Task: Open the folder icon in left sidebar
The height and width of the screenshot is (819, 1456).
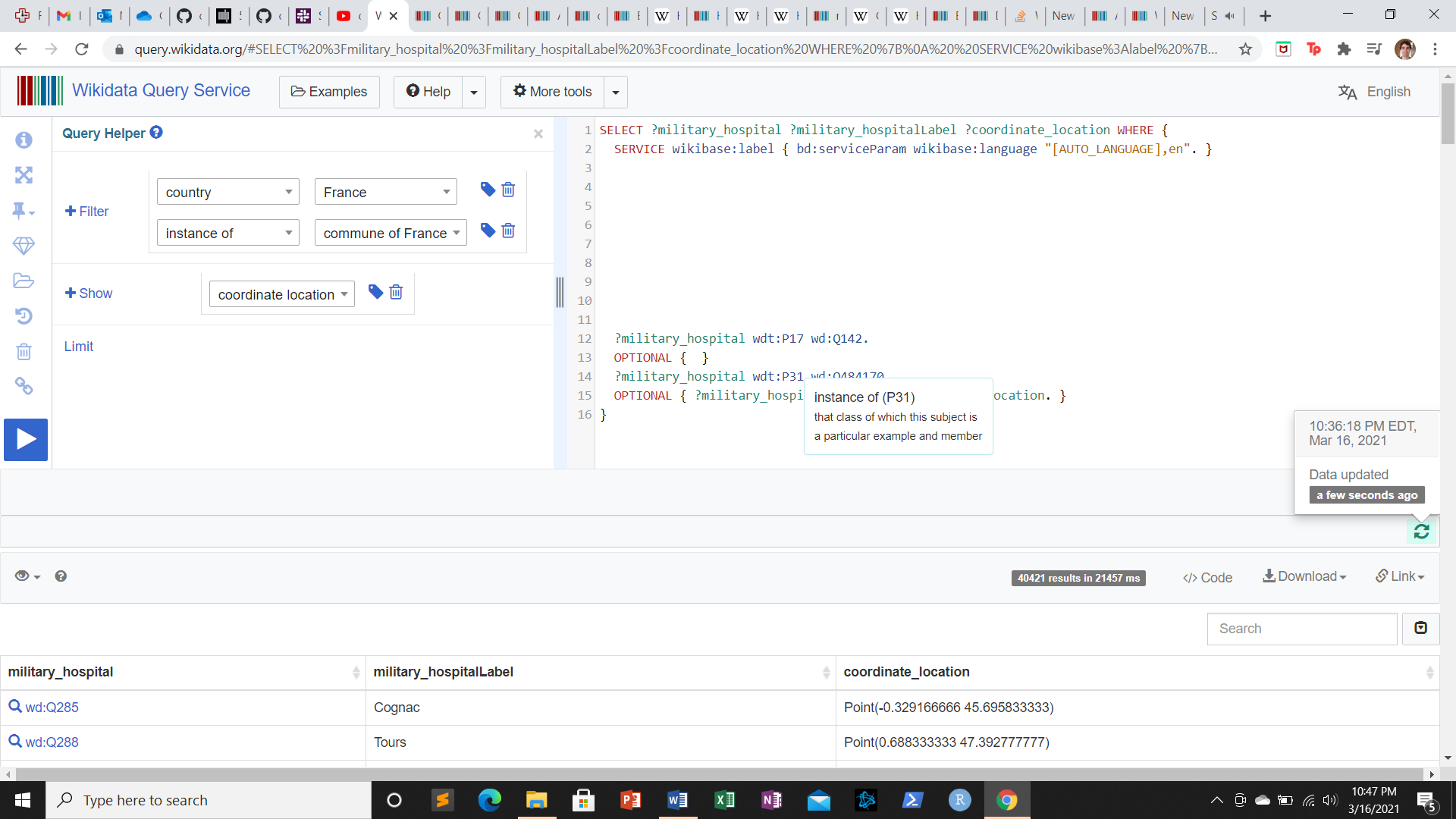Action: click(24, 281)
